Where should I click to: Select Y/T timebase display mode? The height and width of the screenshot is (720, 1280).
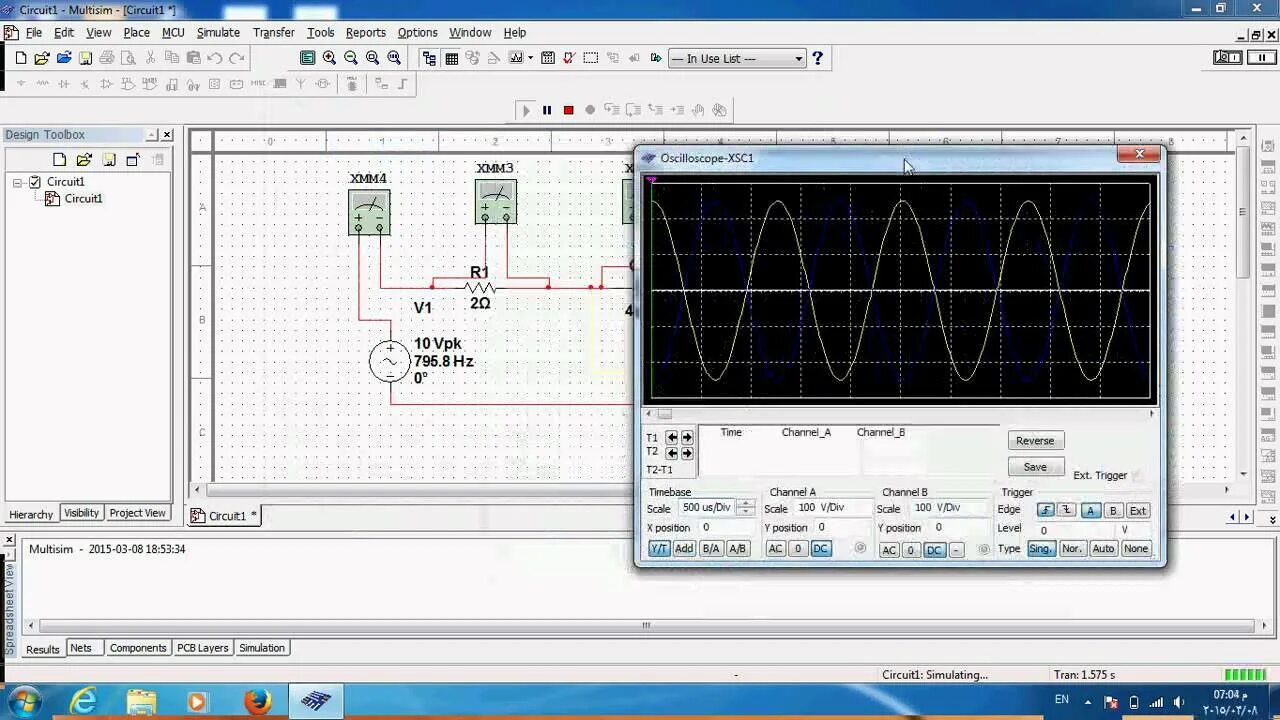click(659, 549)
